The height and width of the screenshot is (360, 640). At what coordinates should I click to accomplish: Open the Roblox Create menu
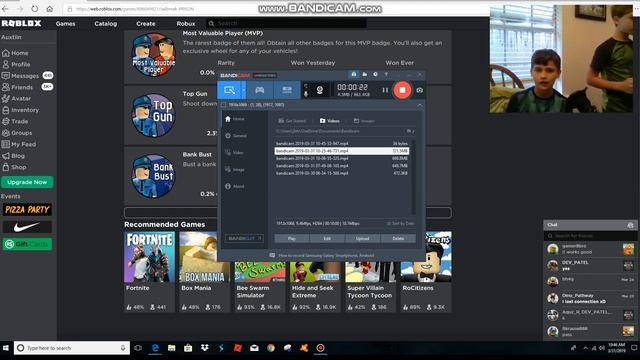(146, 24)
